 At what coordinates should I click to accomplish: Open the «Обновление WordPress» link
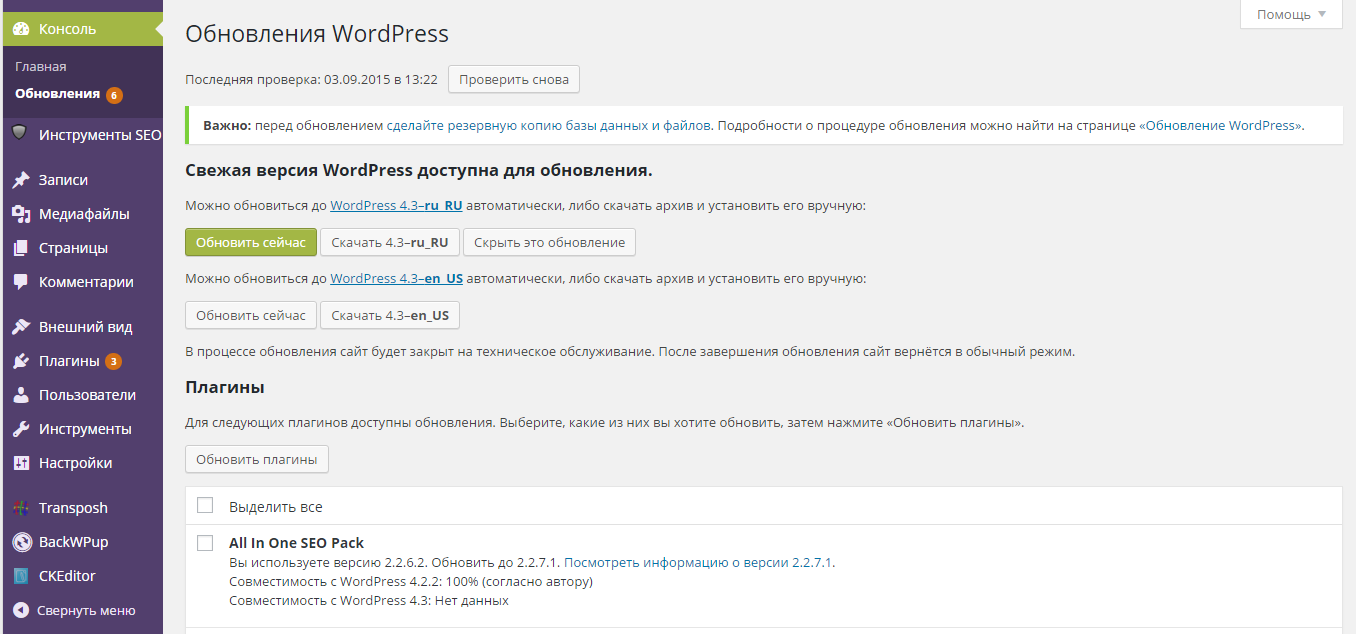pyautogui.click(x=1220, y=126)
